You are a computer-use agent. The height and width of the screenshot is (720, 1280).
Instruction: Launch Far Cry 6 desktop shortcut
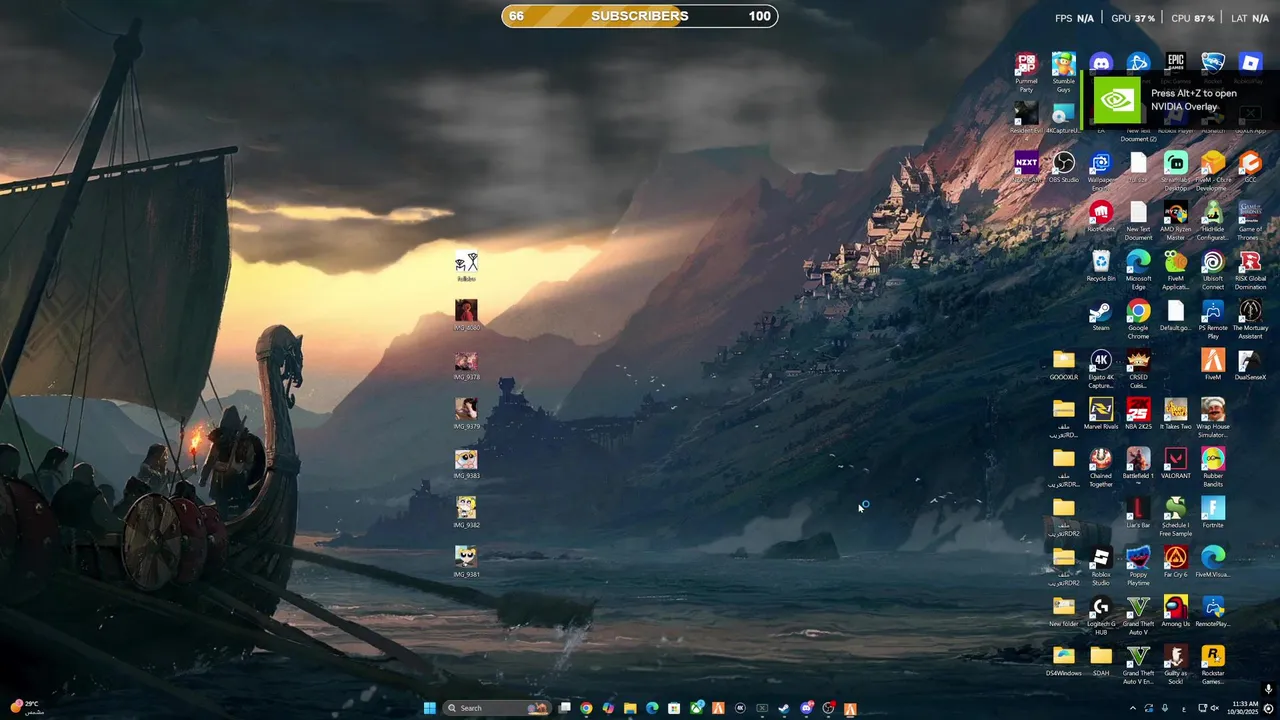[x=1175, y=560]
